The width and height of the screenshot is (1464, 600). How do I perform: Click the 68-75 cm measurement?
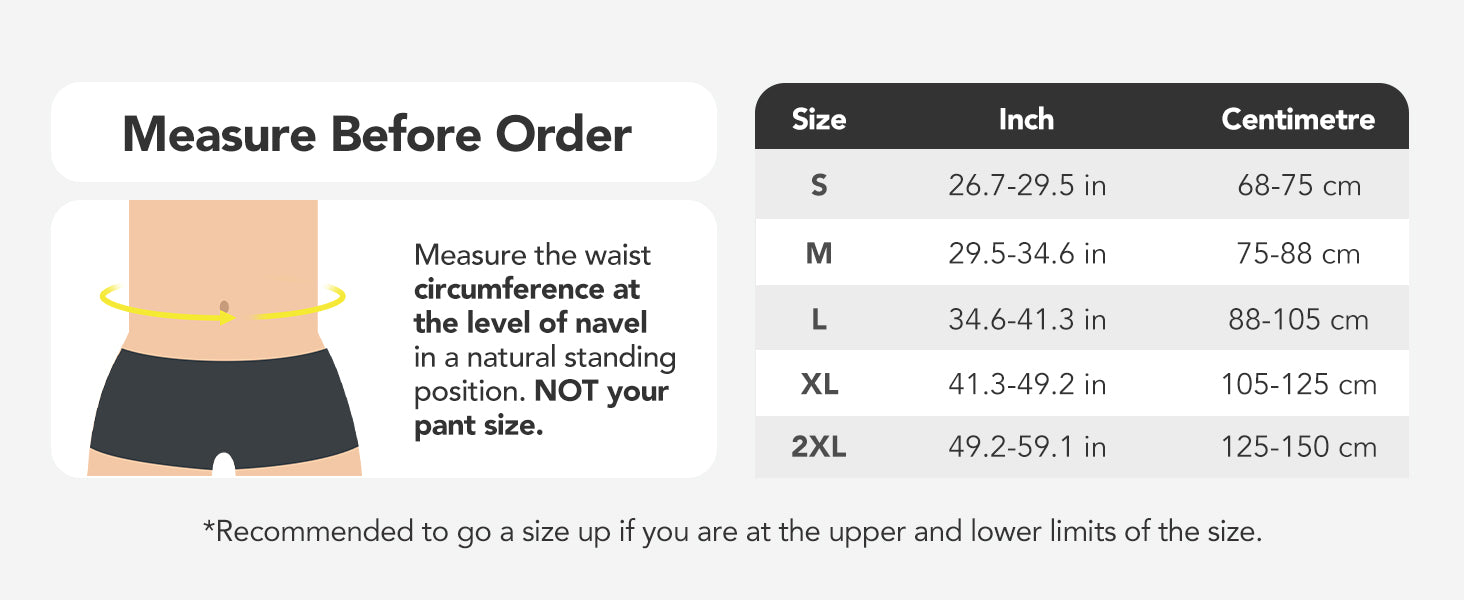[1298, 186]
